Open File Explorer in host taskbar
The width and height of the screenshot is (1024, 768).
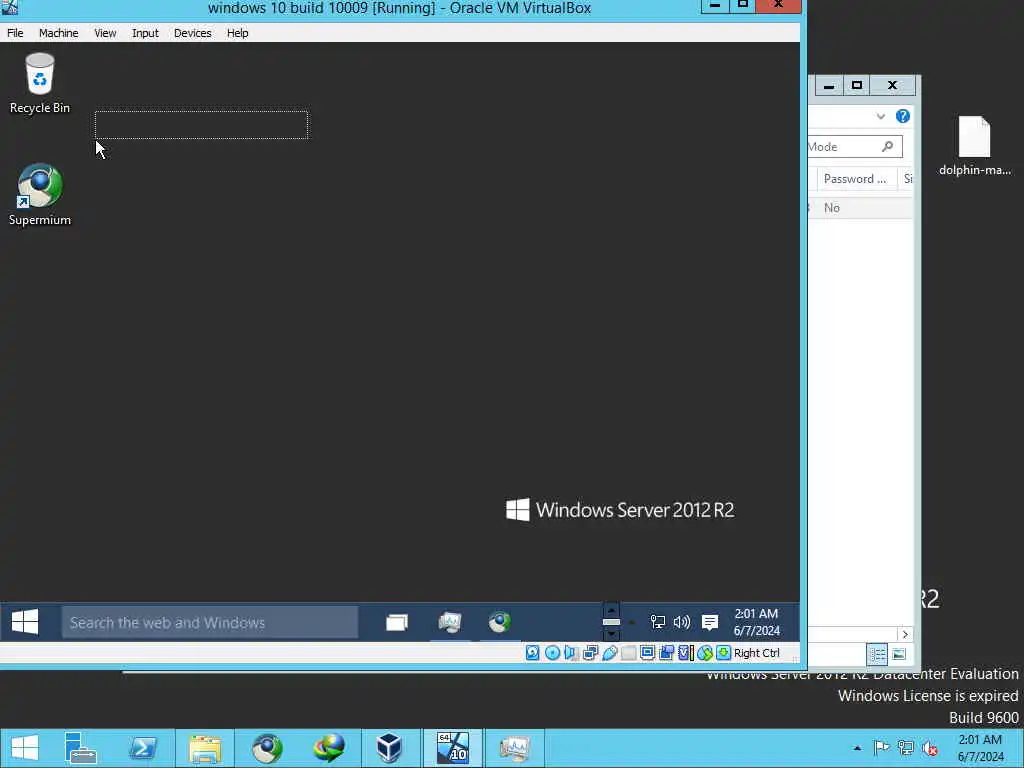click(205, 748)
